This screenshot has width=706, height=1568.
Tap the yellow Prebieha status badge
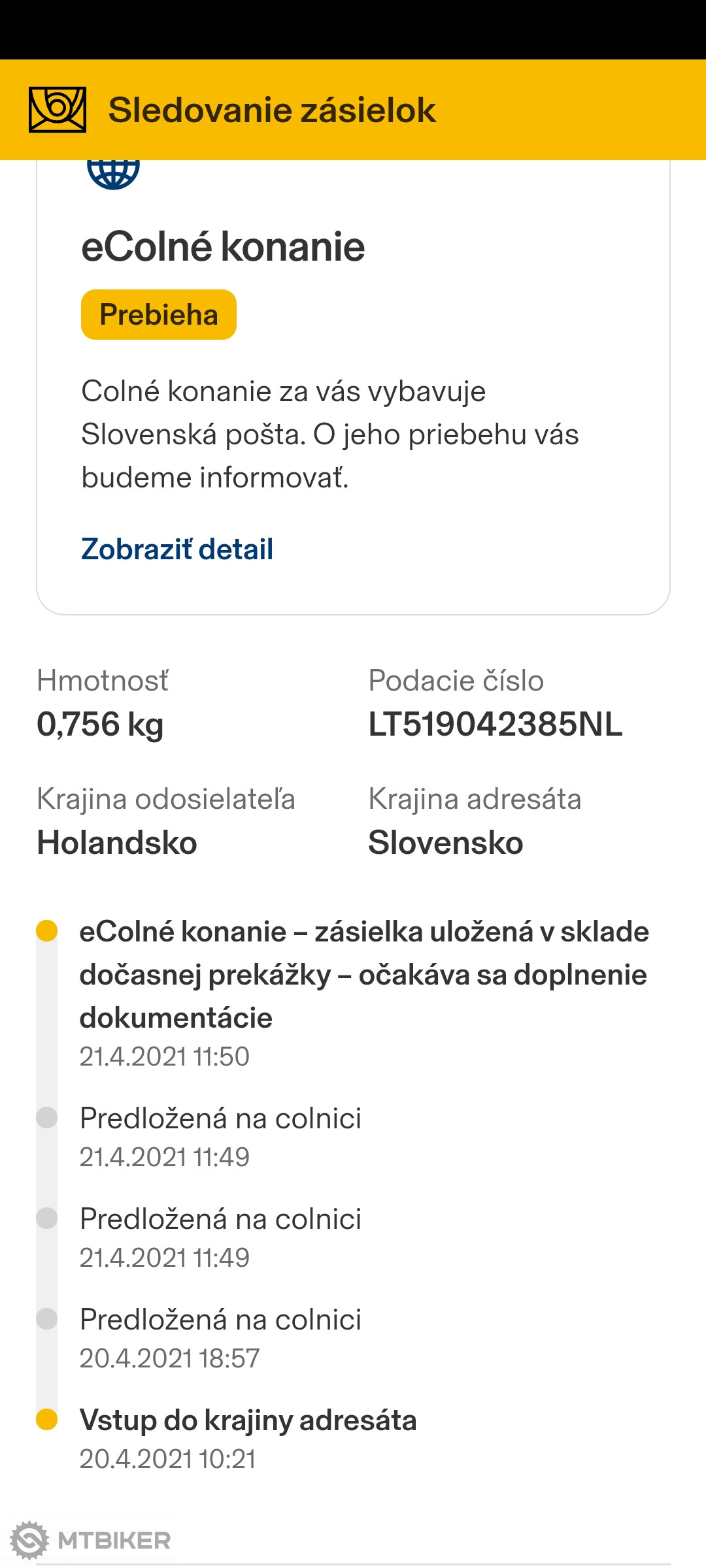tap(159, 315)
